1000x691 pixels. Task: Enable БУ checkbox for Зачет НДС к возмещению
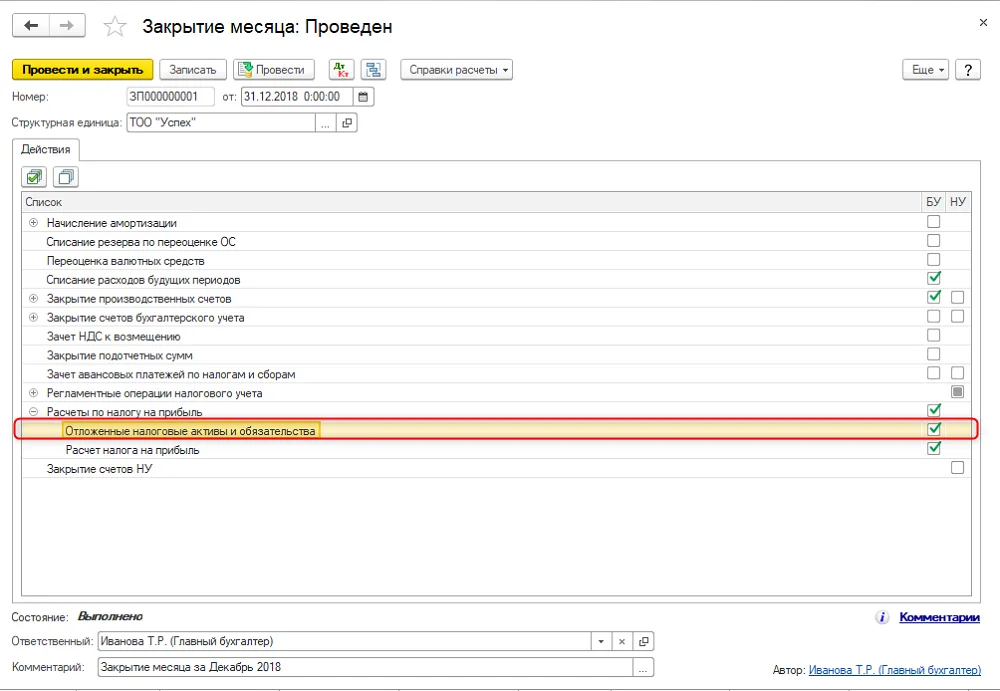pyautogui.click(x=934, y=335)
